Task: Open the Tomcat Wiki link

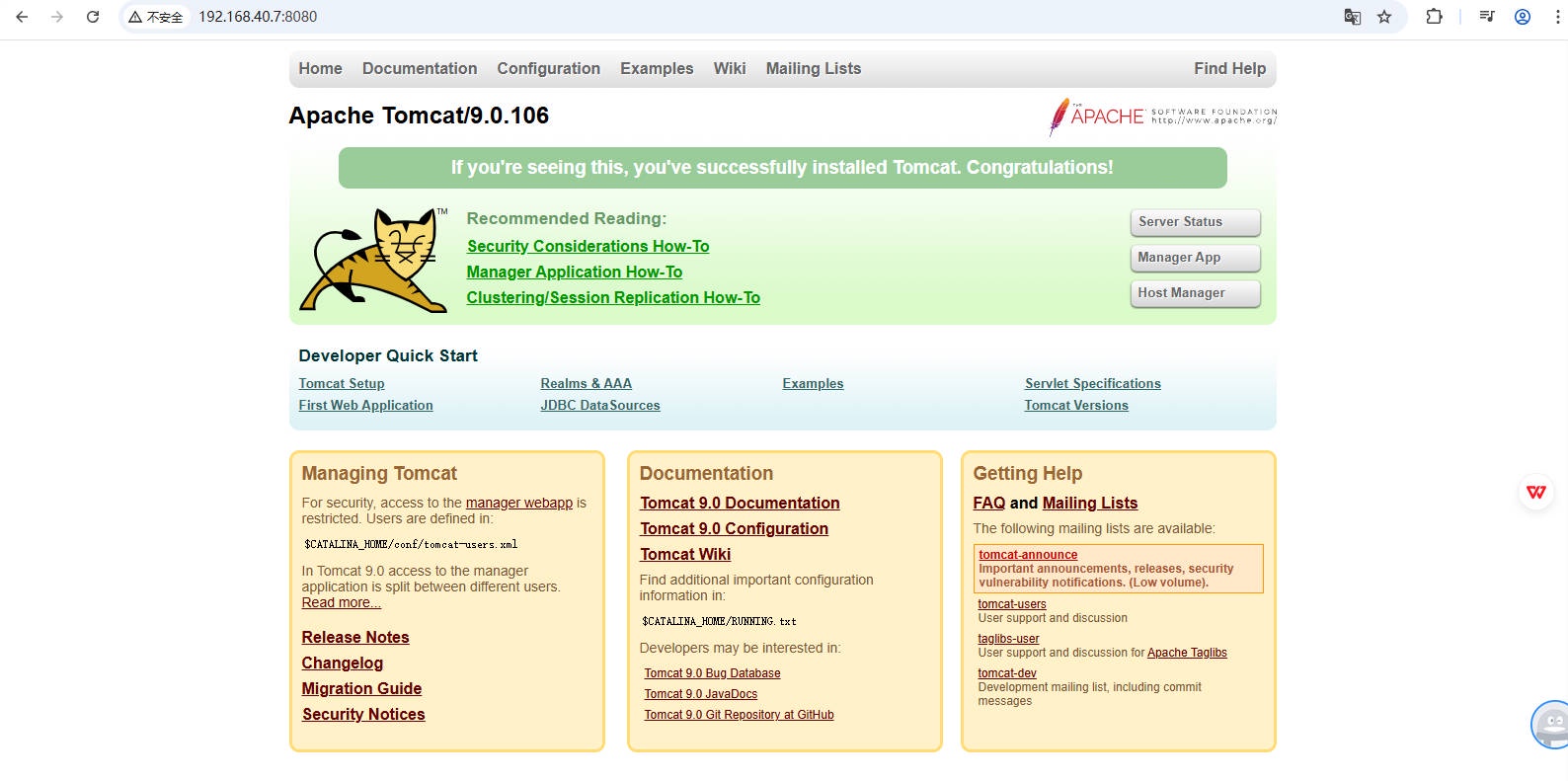Action: tap(685, 554)
